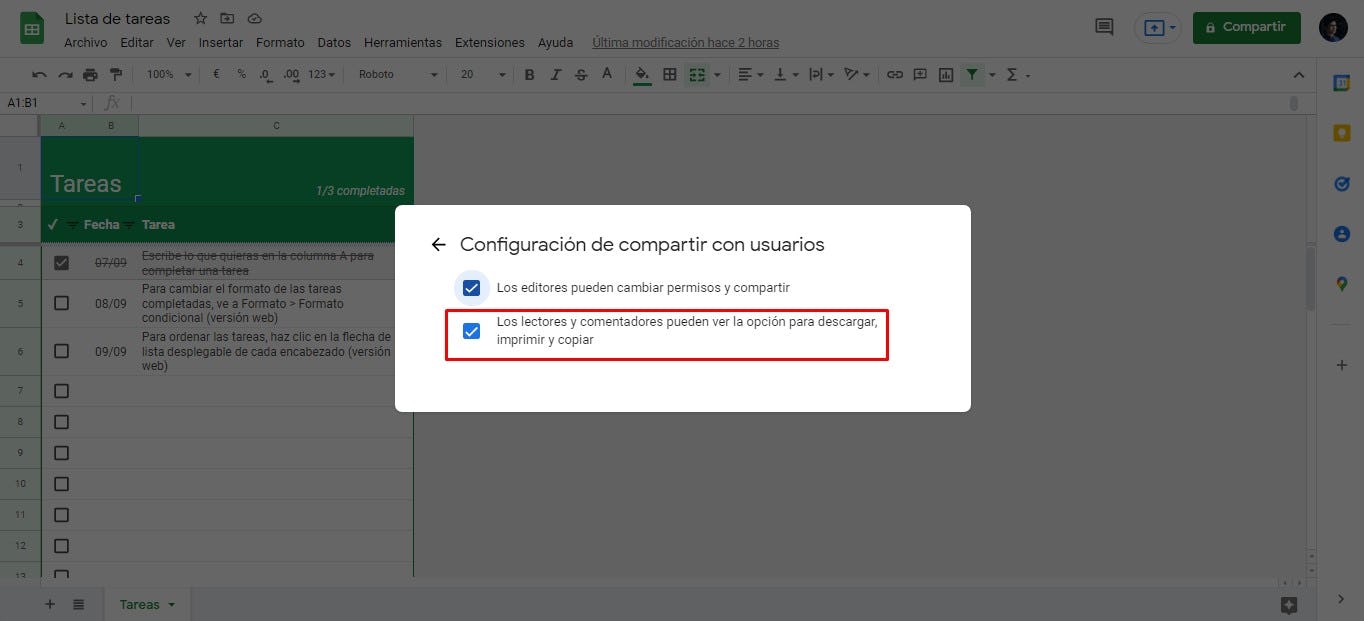This screenshot has width=1364, height=621.
Task: Click the borders toolbar icon
Action: [x=669, y=74]
